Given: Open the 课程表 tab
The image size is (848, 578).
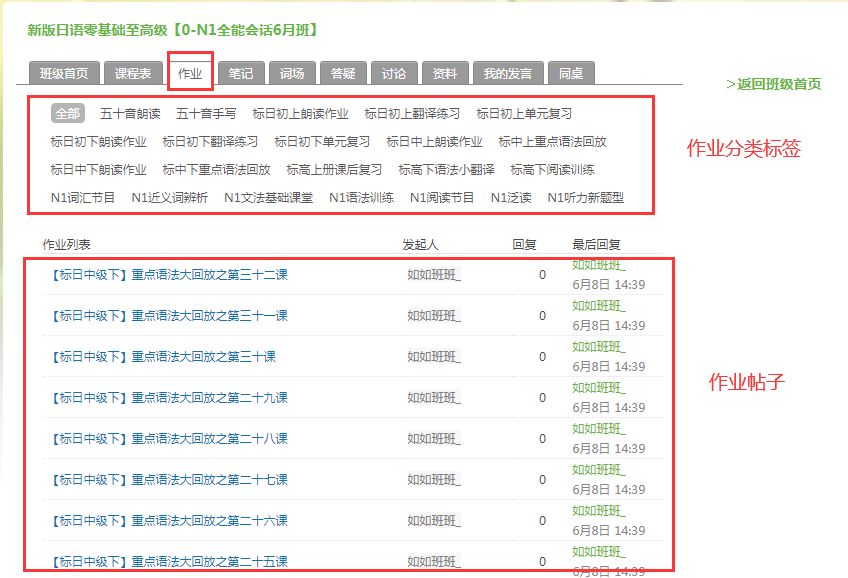Looking at the screenshot, I should click(133, 73).
